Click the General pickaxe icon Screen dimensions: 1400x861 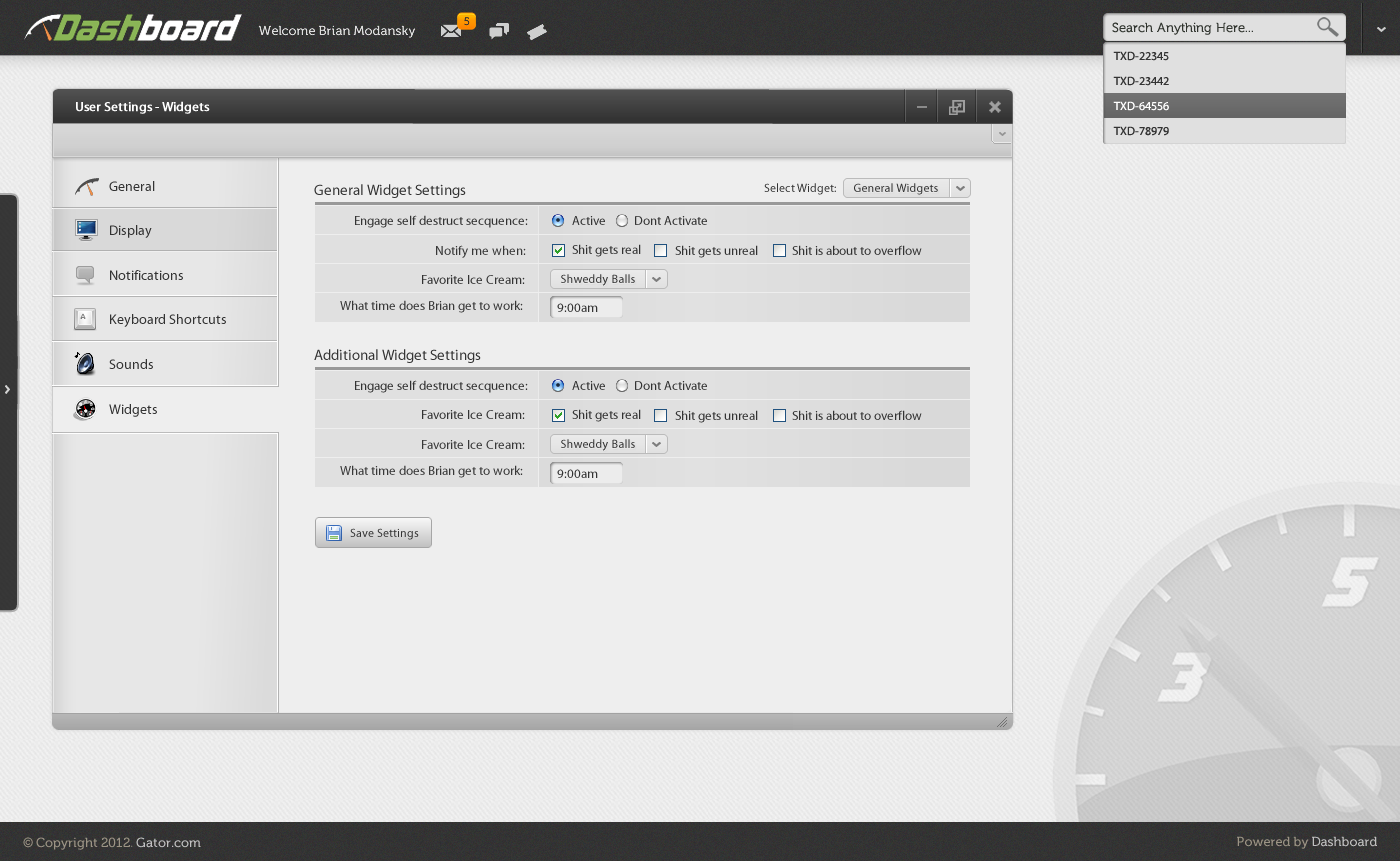click(87, 186)
